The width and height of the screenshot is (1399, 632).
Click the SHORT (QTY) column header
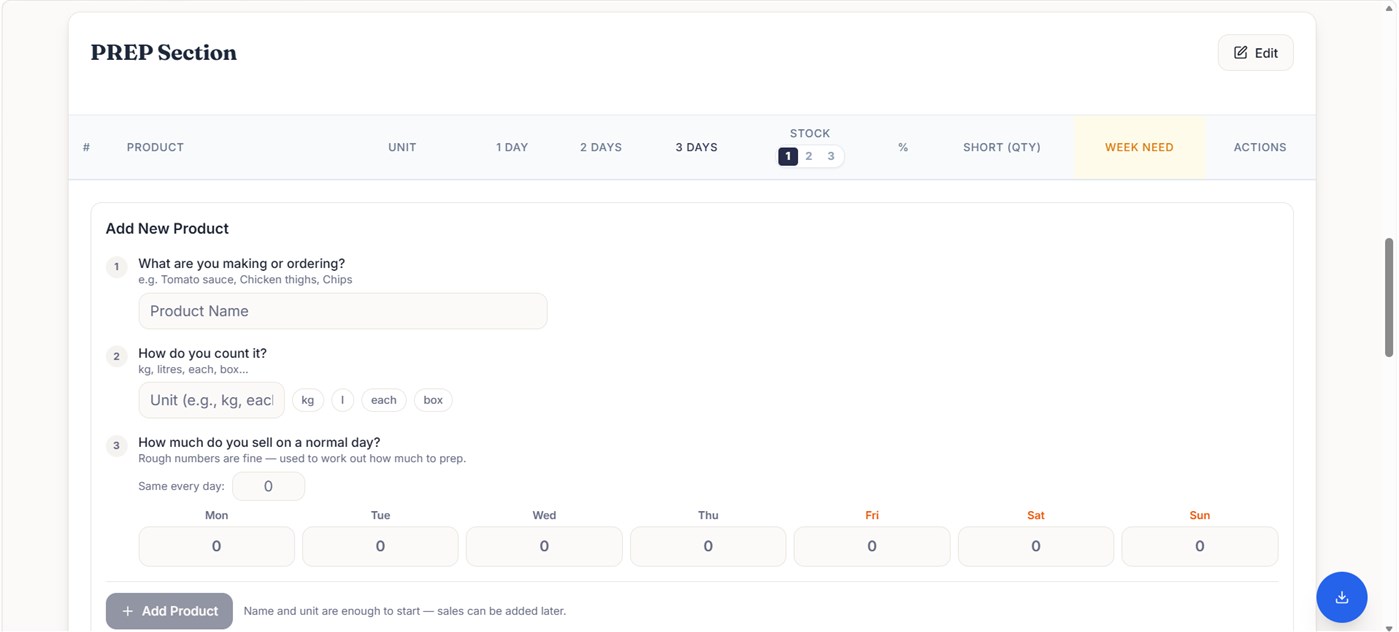tap(1002, 147)
